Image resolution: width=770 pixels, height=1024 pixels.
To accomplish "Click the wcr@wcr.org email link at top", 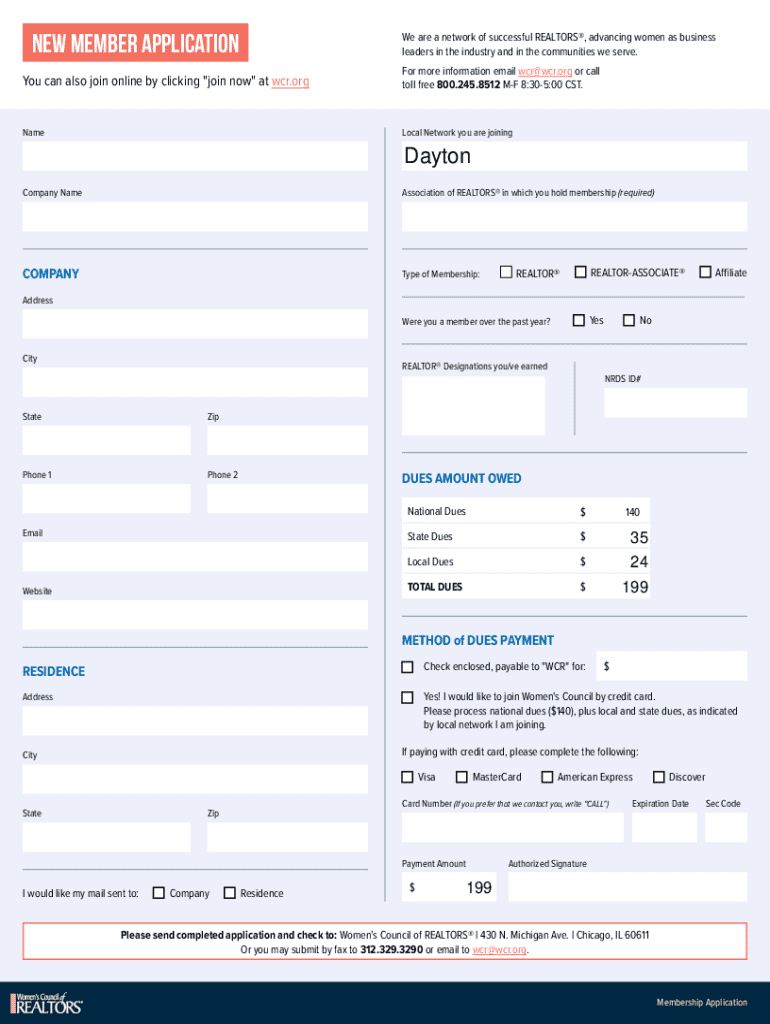I will pyautogui.click(x=545, y=72).
